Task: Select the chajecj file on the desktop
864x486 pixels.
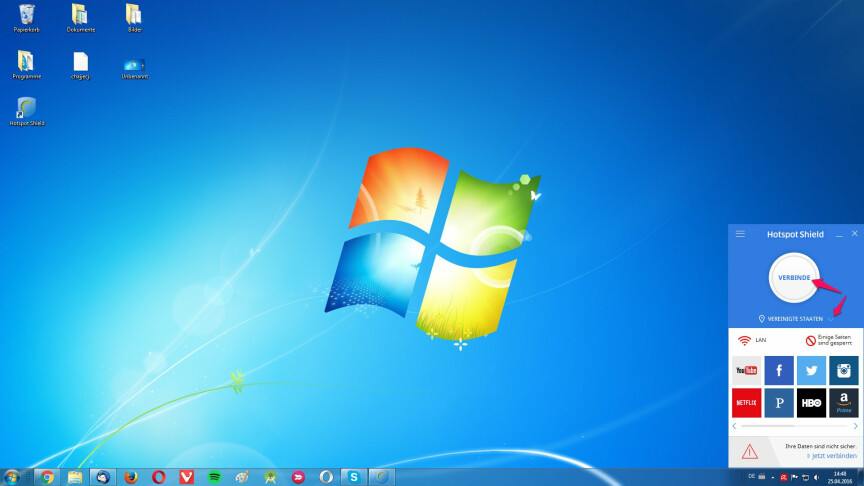Action: [x=80, y=66]
